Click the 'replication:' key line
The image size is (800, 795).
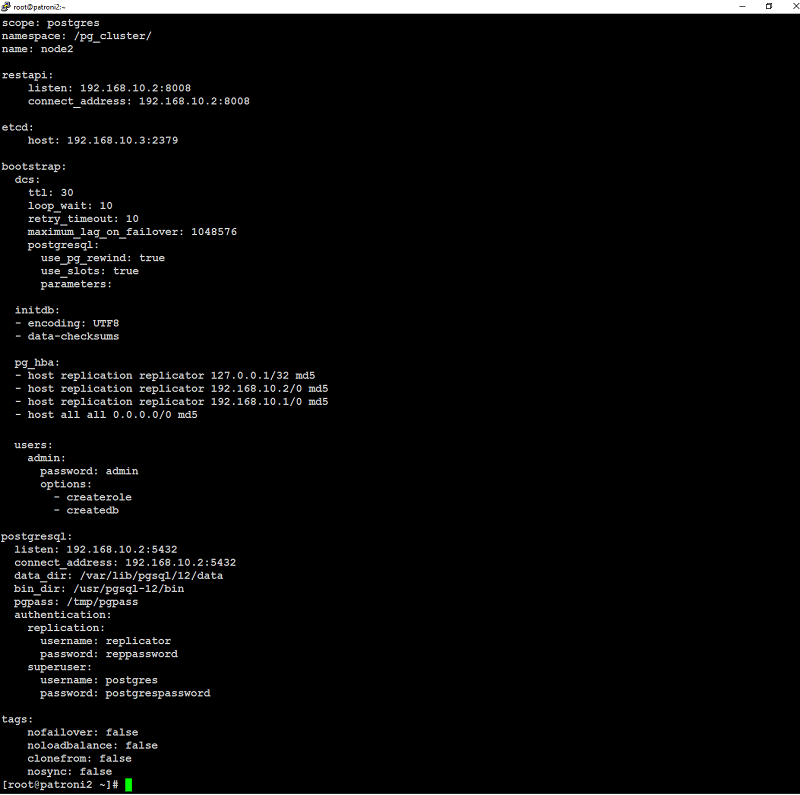tap(66, 628)
